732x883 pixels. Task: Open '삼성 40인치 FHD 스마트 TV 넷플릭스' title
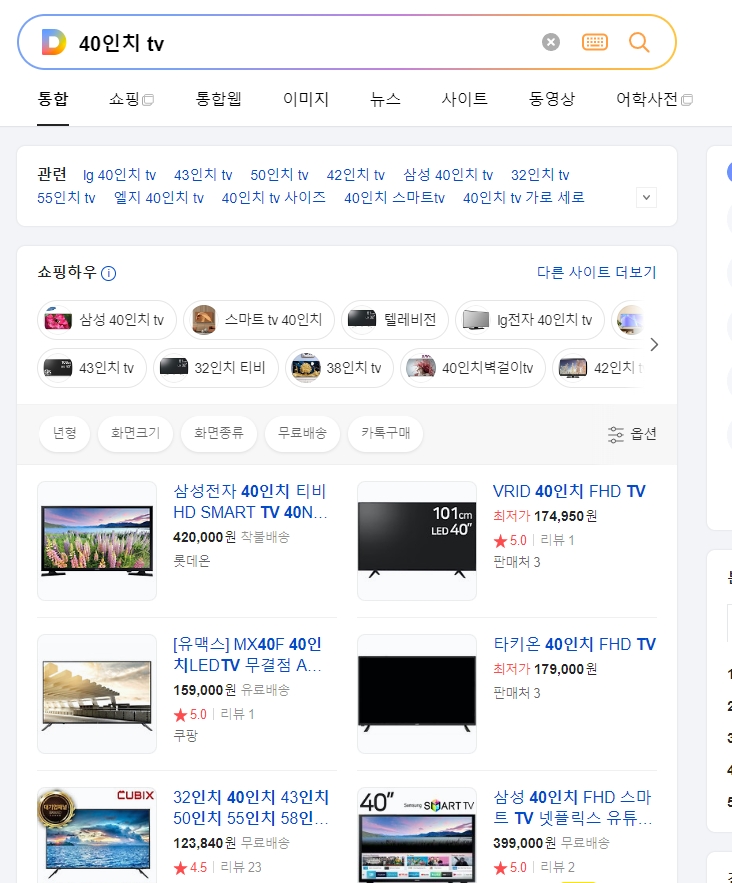click(573, 808)
